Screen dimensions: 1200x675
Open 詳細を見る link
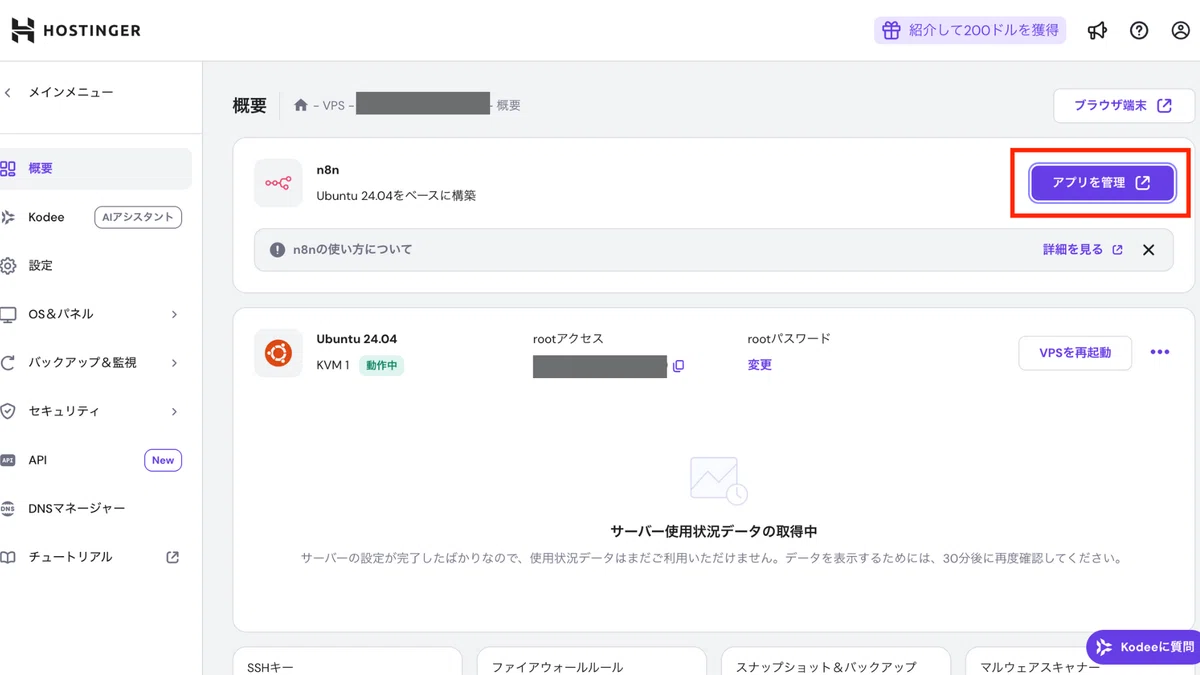(x=1083, y=250)
